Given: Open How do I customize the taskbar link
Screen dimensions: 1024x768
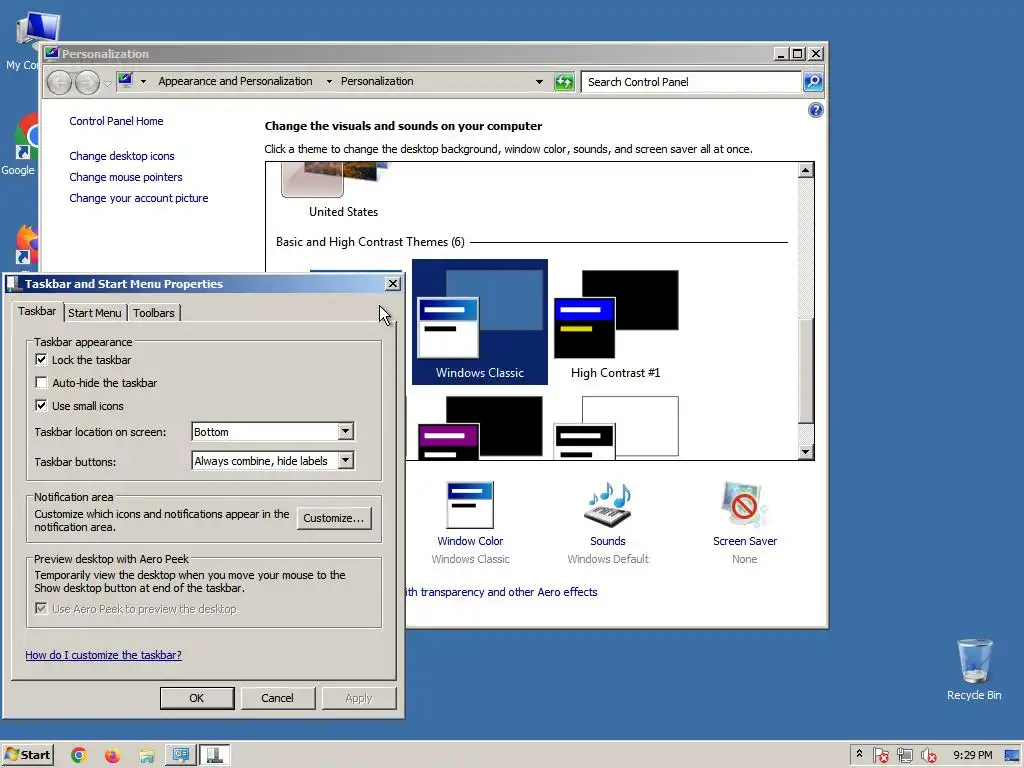Looking at the screenshot, I should (x=103, y=655).
